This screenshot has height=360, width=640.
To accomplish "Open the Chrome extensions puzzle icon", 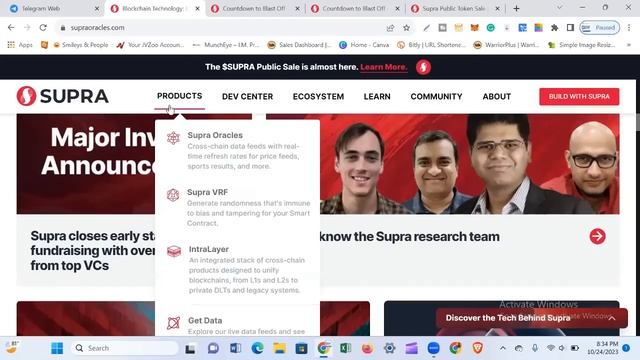I will (x=554, y=28).
